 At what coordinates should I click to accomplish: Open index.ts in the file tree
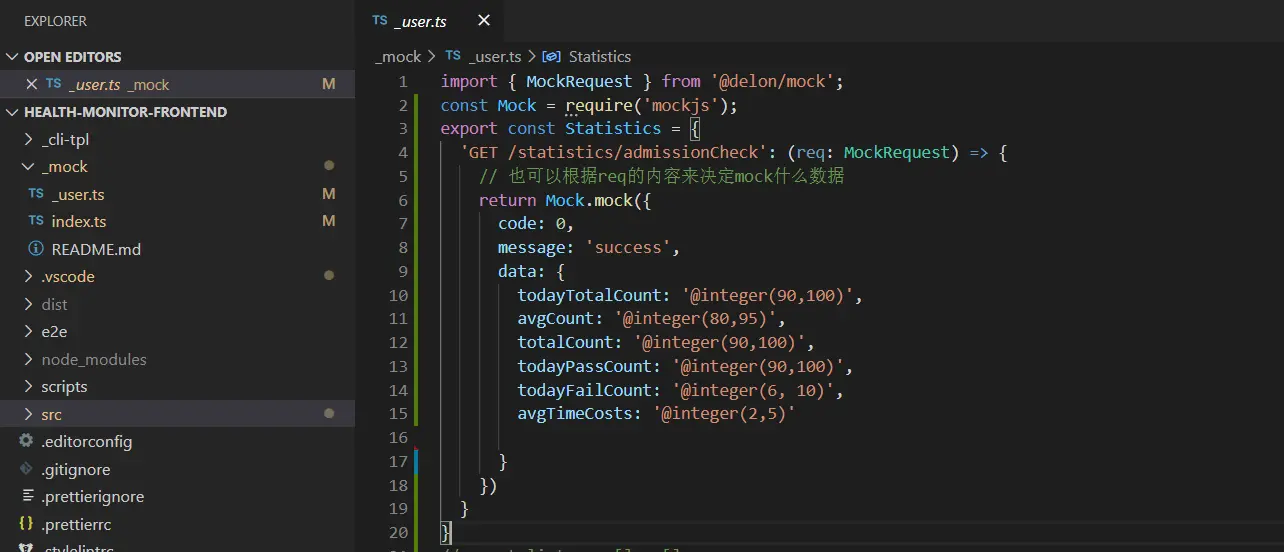(x=79, y=222)
